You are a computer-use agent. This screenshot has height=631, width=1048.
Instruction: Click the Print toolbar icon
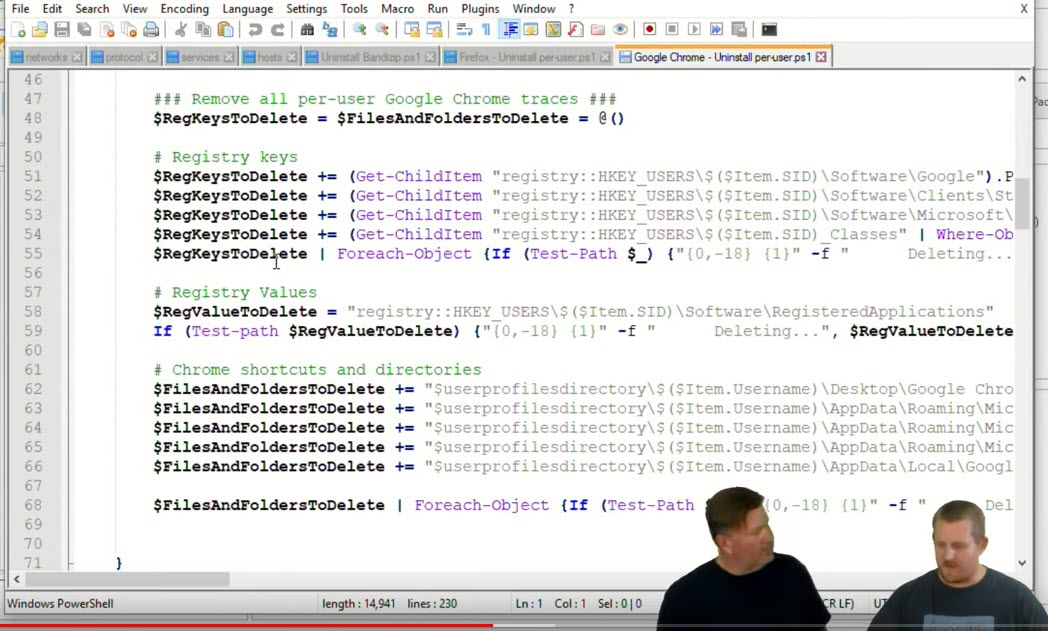coord(152,29)
